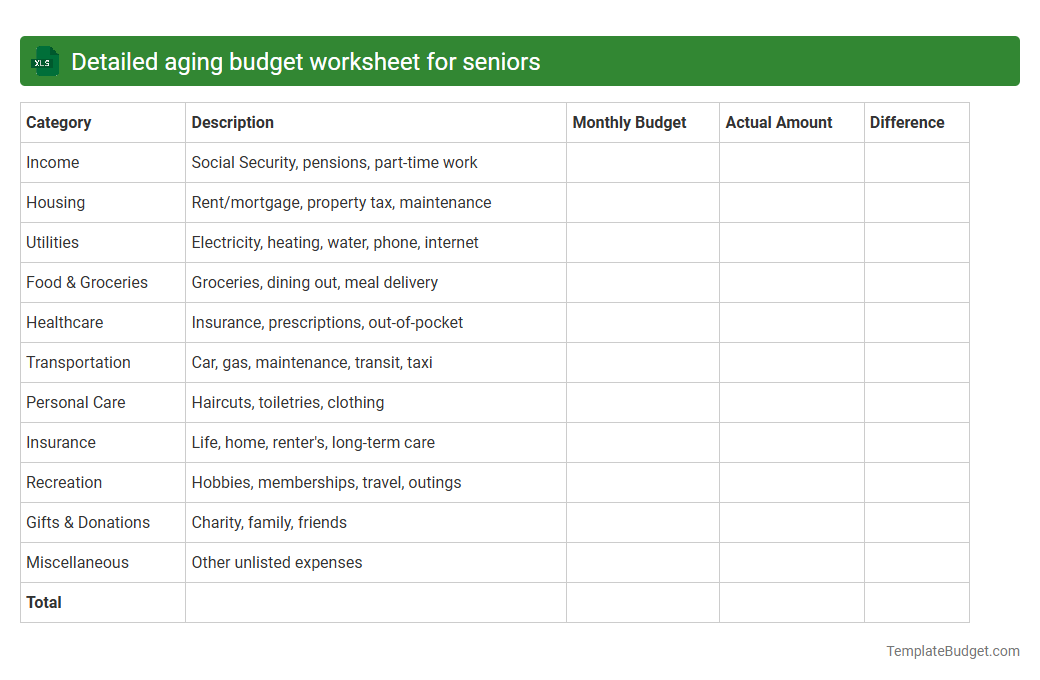Click the Category column header
This screenshot has height=680, width=1040.
(x=59, y=122)
